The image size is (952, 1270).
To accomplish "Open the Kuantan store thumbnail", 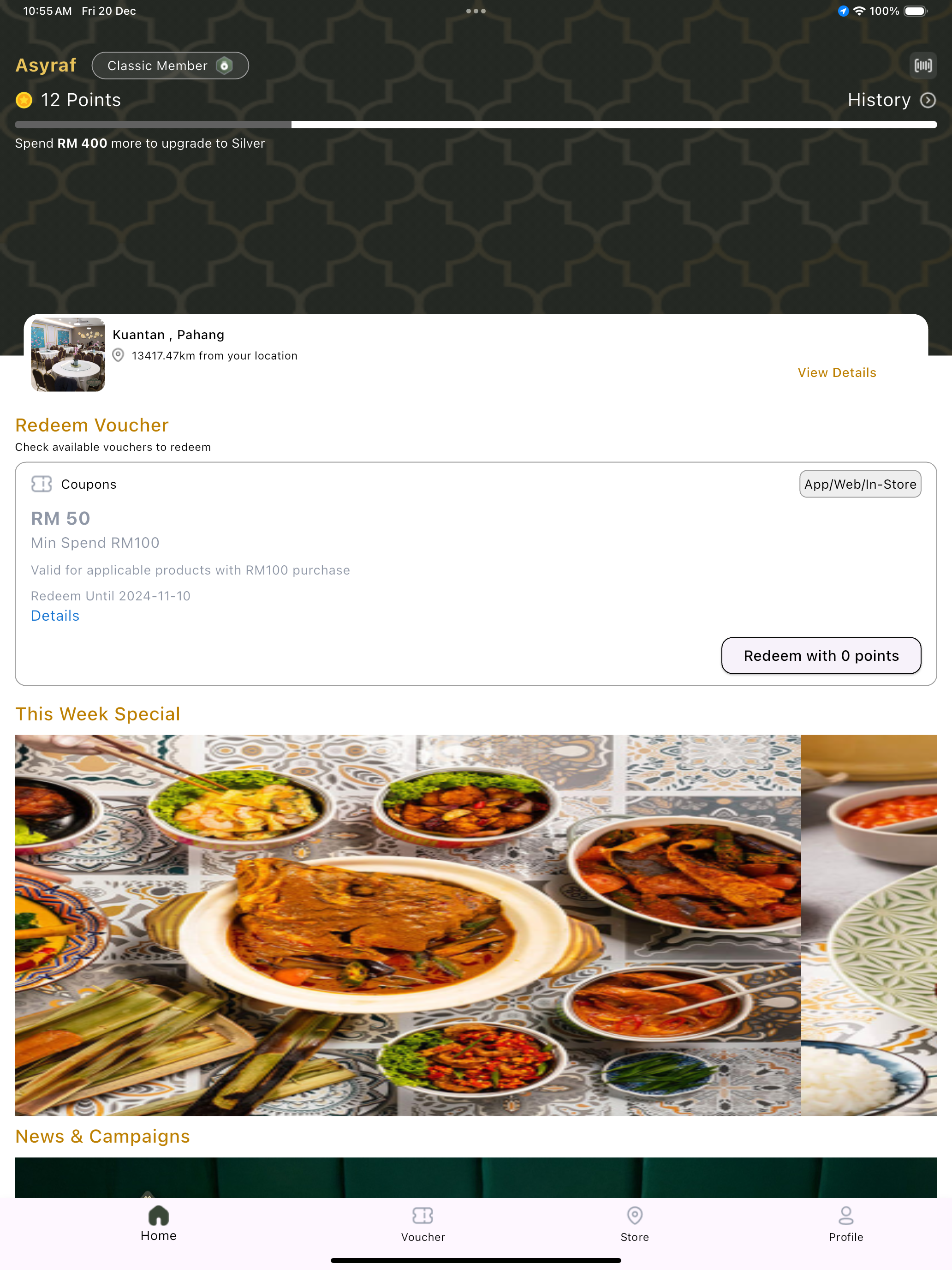I will coord(68,355).
